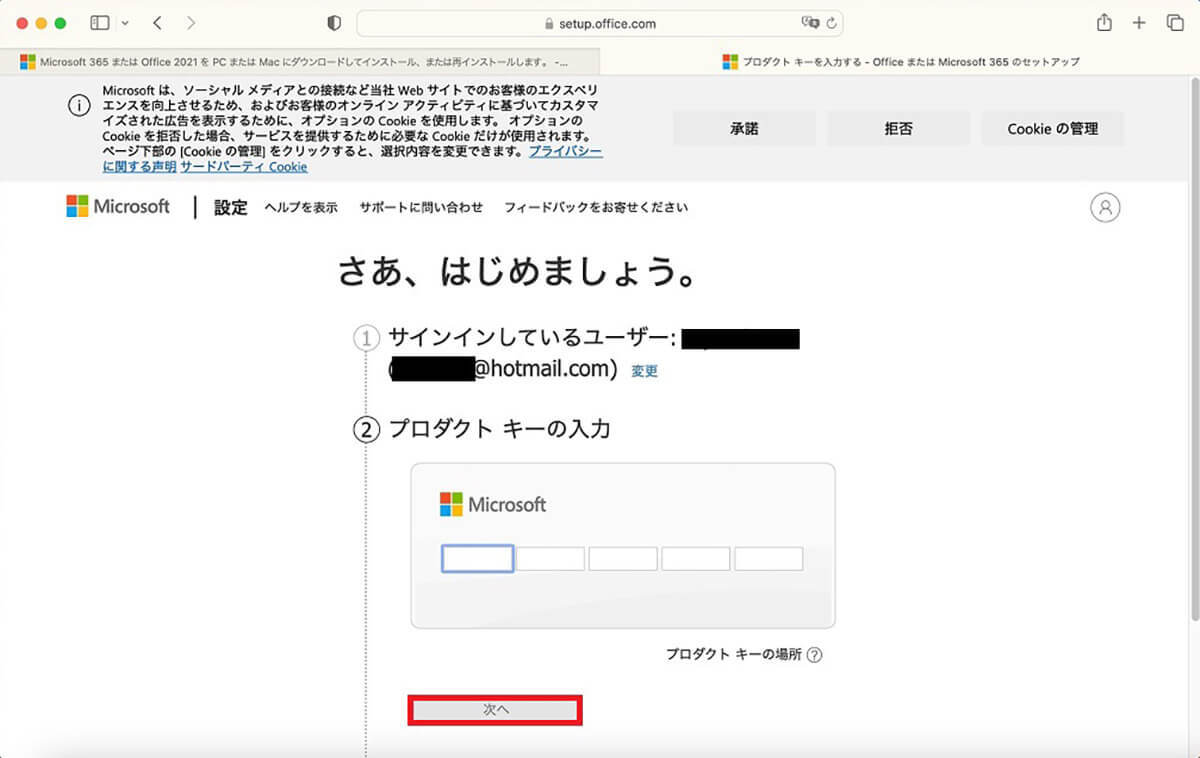Screen dimensions: 1200x758
Task: Switch to the プロダクト キーを入力する tab
Action: [x=900, y=61]
